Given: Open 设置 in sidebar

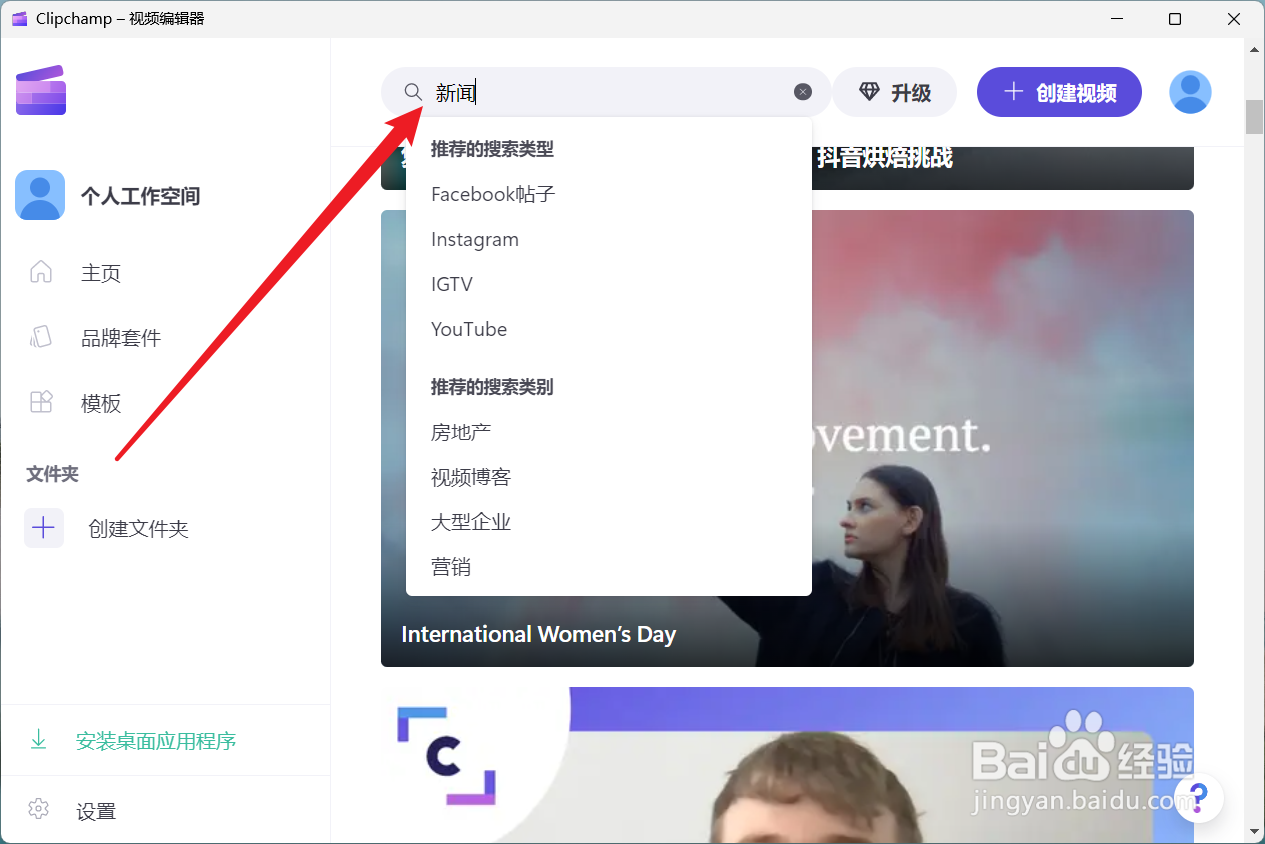Looking at the screenshot, I should (96, 812).
